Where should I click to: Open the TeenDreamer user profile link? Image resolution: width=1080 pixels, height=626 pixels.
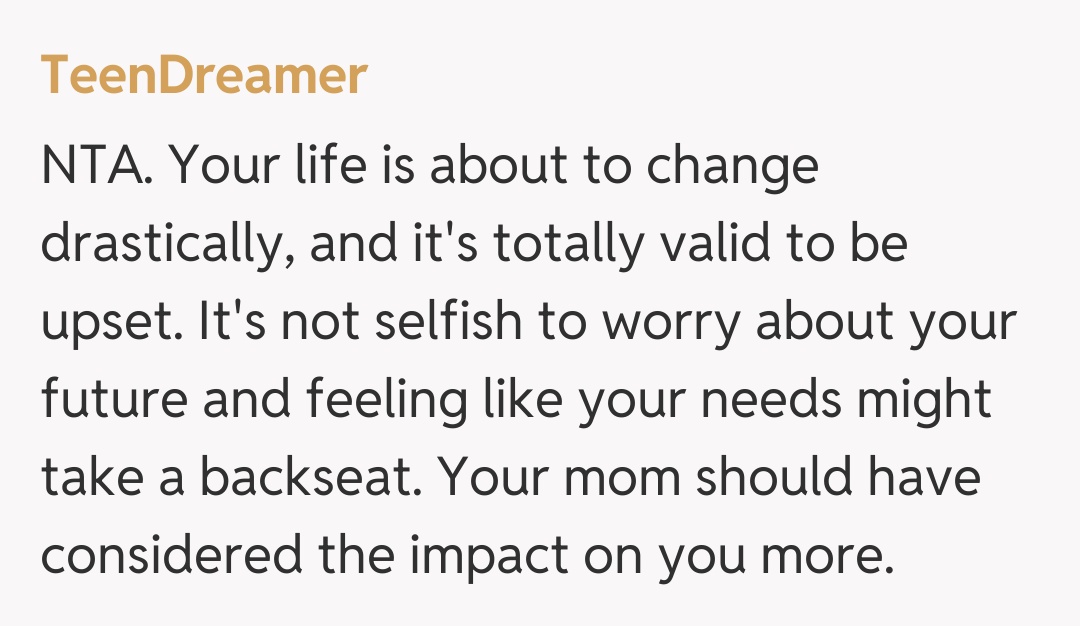(204, 76)
